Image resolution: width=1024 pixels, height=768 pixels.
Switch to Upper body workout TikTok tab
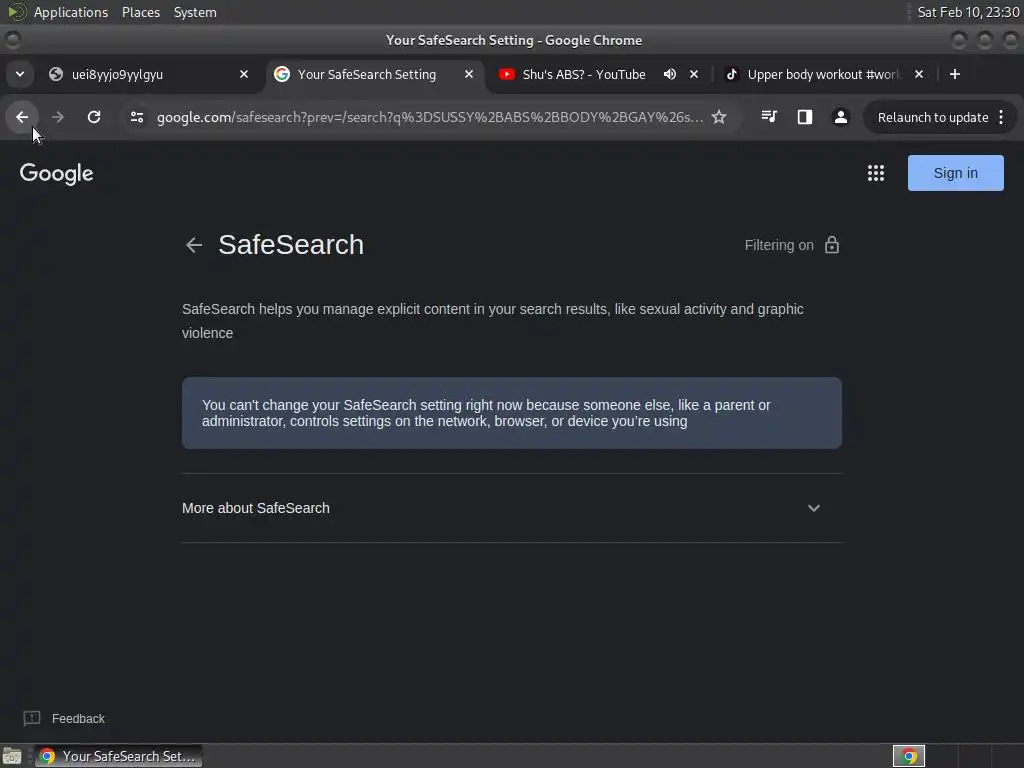tap(822, 74)
